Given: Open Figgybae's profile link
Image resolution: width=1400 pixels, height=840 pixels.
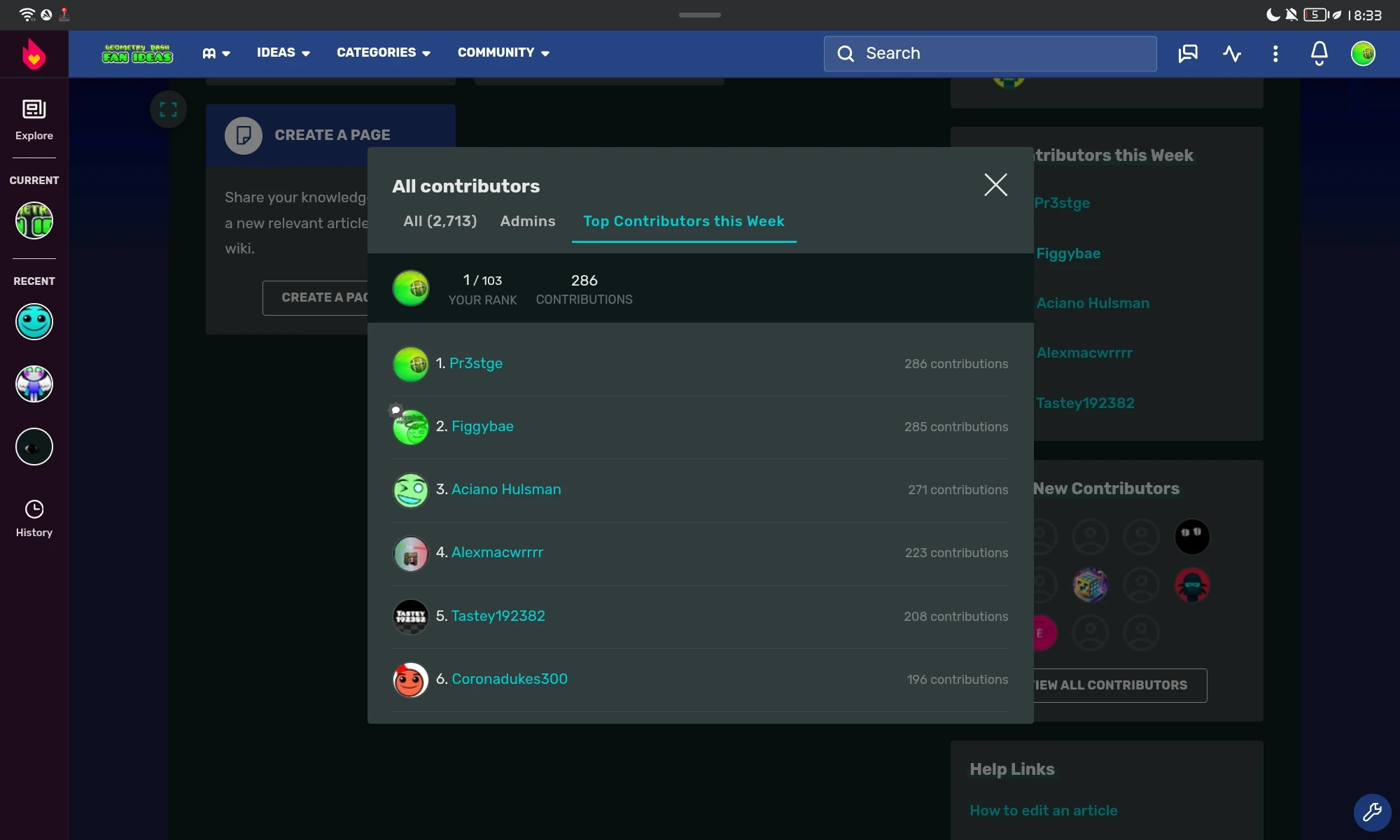Looking at the screenshot, I should pos(482,426).
